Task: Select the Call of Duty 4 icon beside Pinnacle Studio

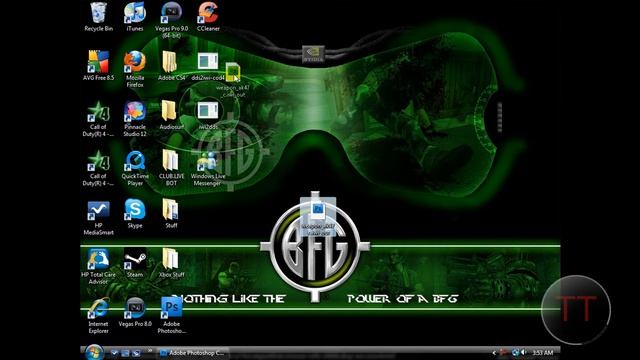Action: [98, 119]
